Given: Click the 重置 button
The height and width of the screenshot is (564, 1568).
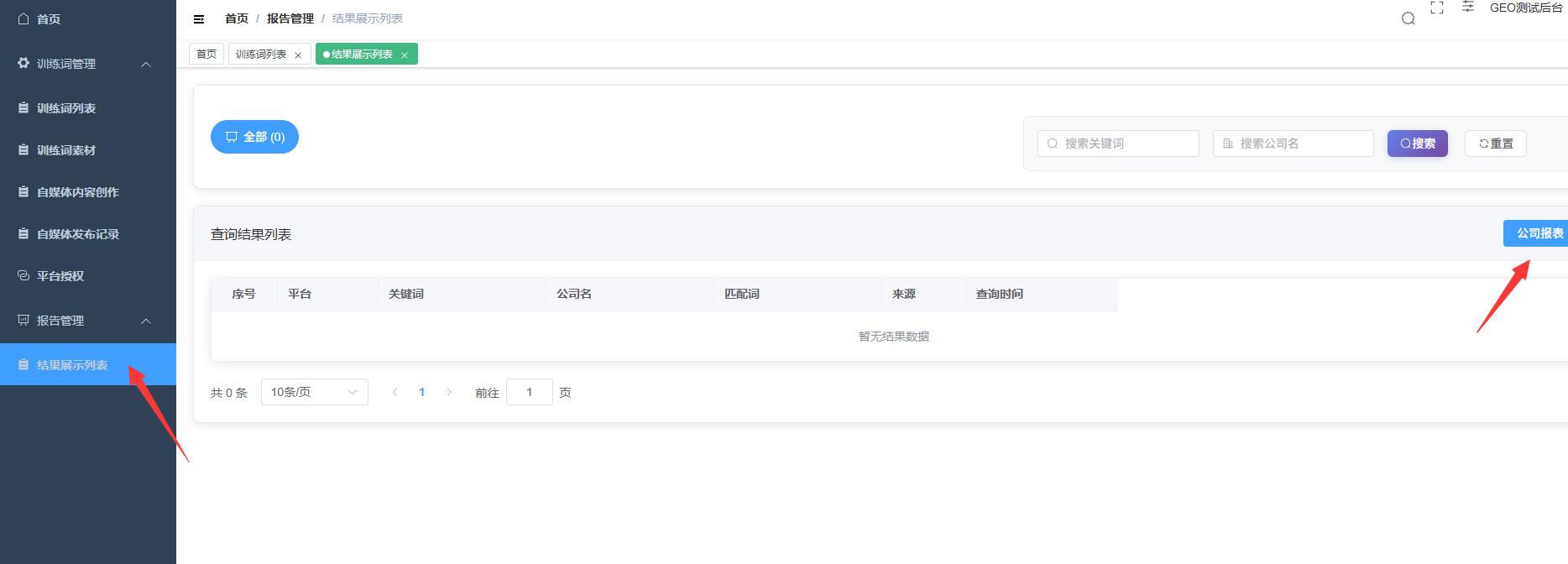Looking at the screenshot, I should click(1495, 144).
